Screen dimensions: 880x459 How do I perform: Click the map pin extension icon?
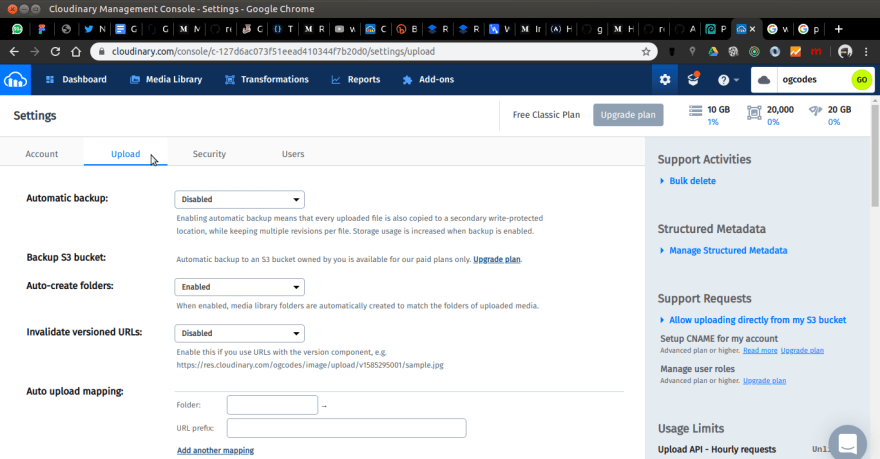(x=692, y=52)
